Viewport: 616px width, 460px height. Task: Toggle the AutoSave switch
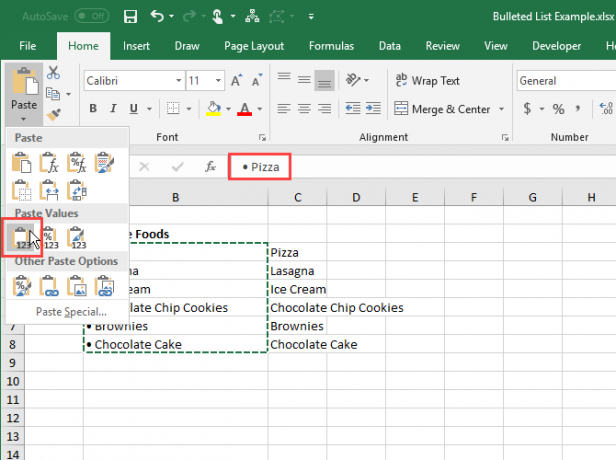coord(92,16)
